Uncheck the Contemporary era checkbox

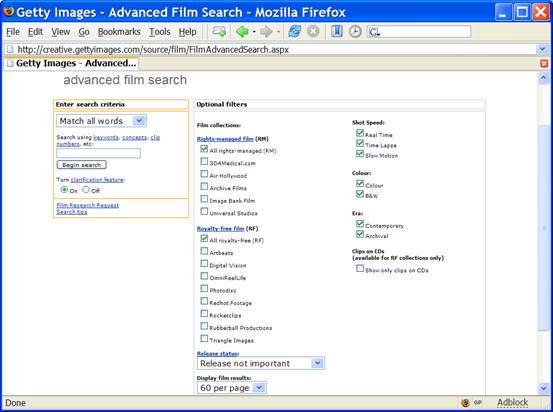coord(360,224)
